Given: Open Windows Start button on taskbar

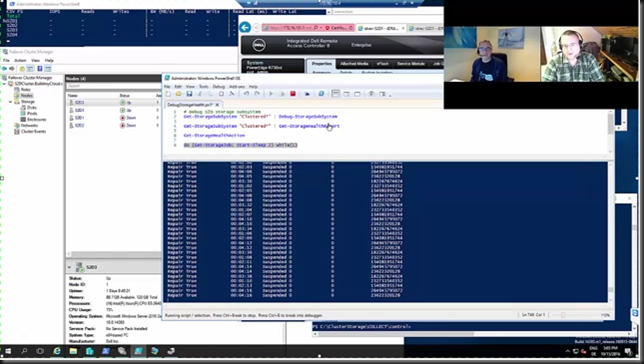Looking at the screenshot, I should 8,351.
